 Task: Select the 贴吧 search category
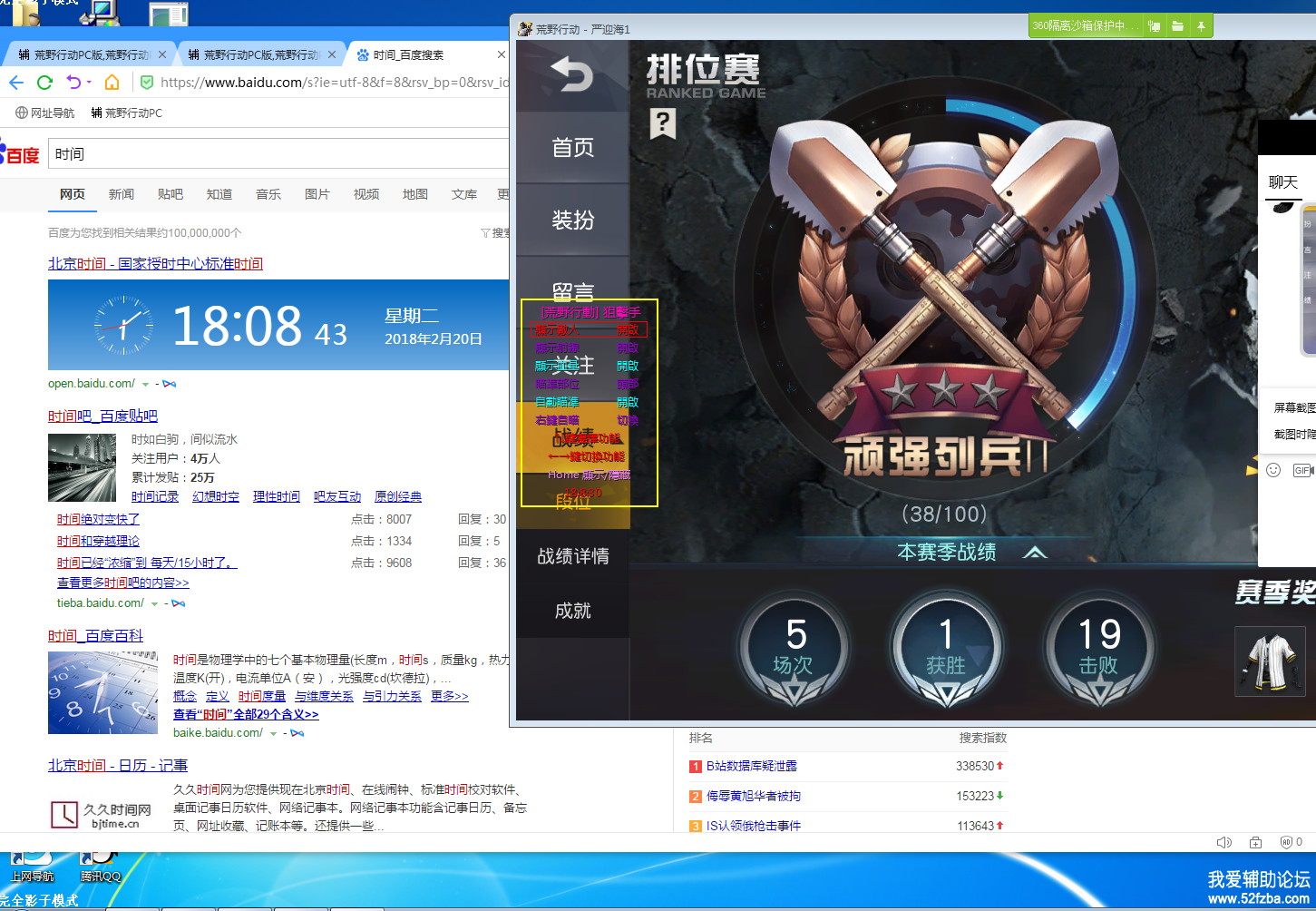click(171, 194)
